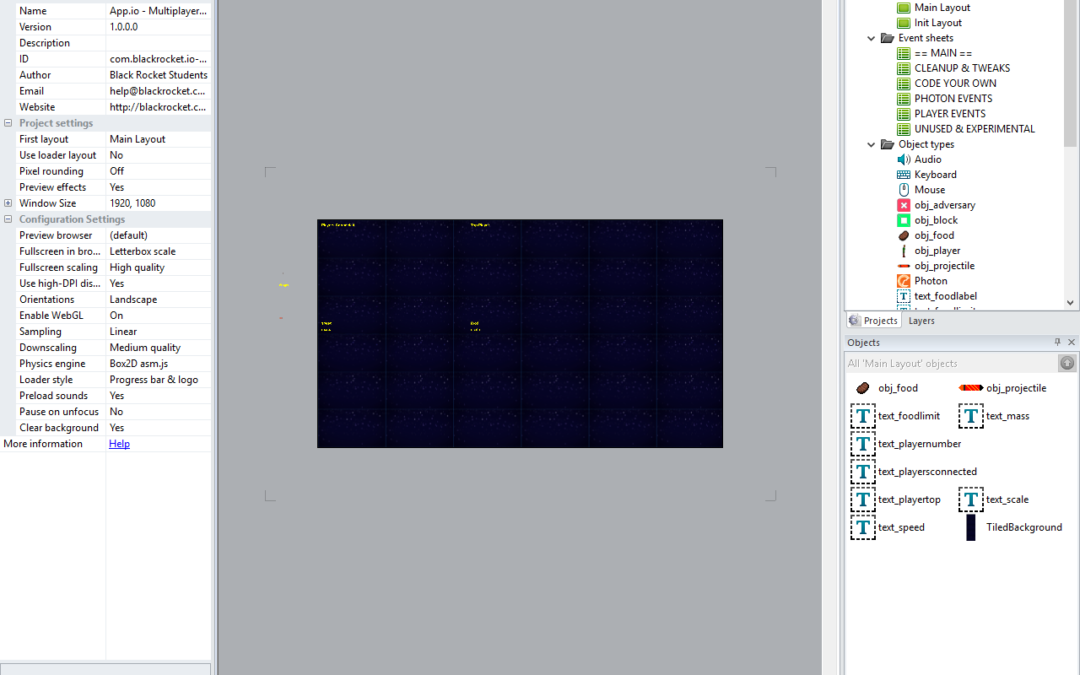Switch to the Projects tab

[873, 321]
